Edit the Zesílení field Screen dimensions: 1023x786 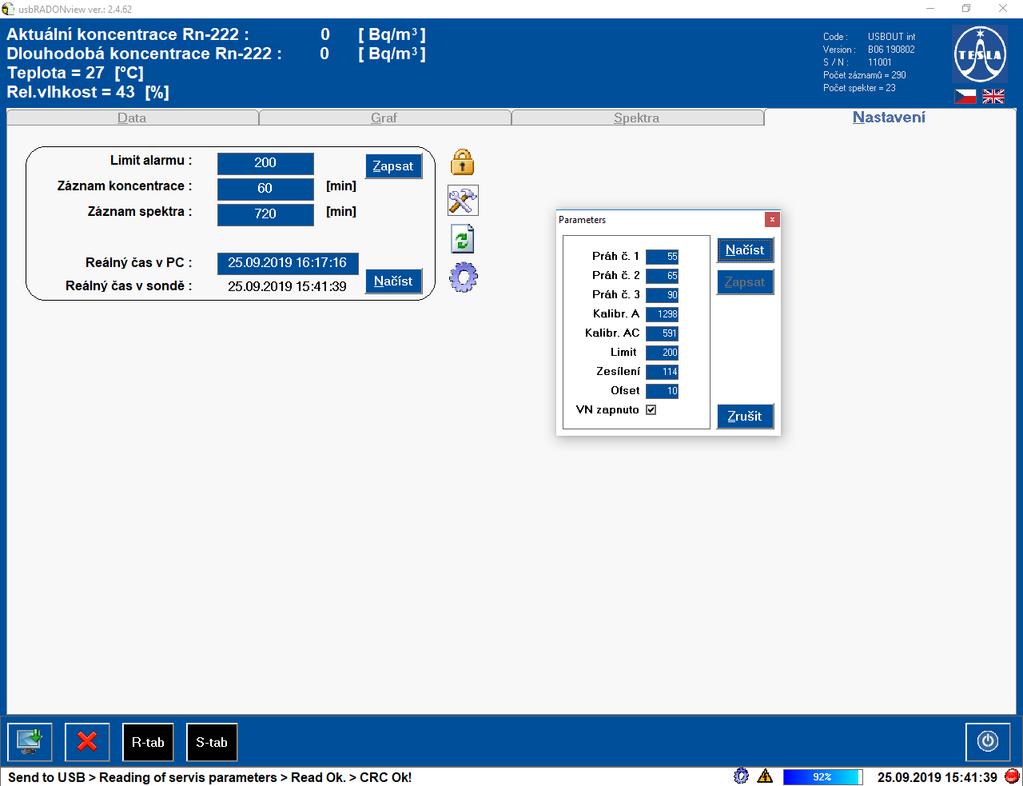(x=662, y=372)
